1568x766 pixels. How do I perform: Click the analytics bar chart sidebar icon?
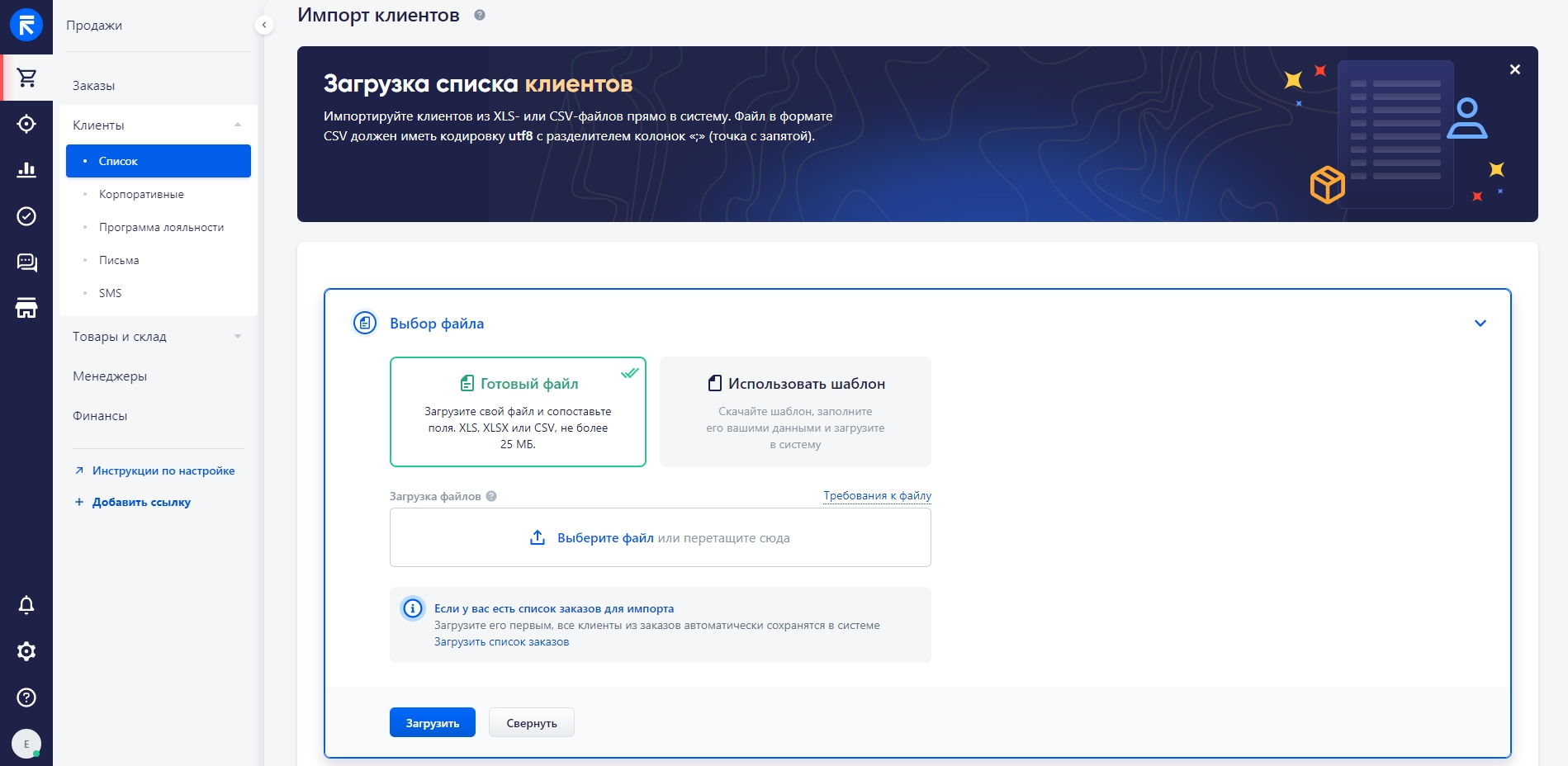click(26, 170)
